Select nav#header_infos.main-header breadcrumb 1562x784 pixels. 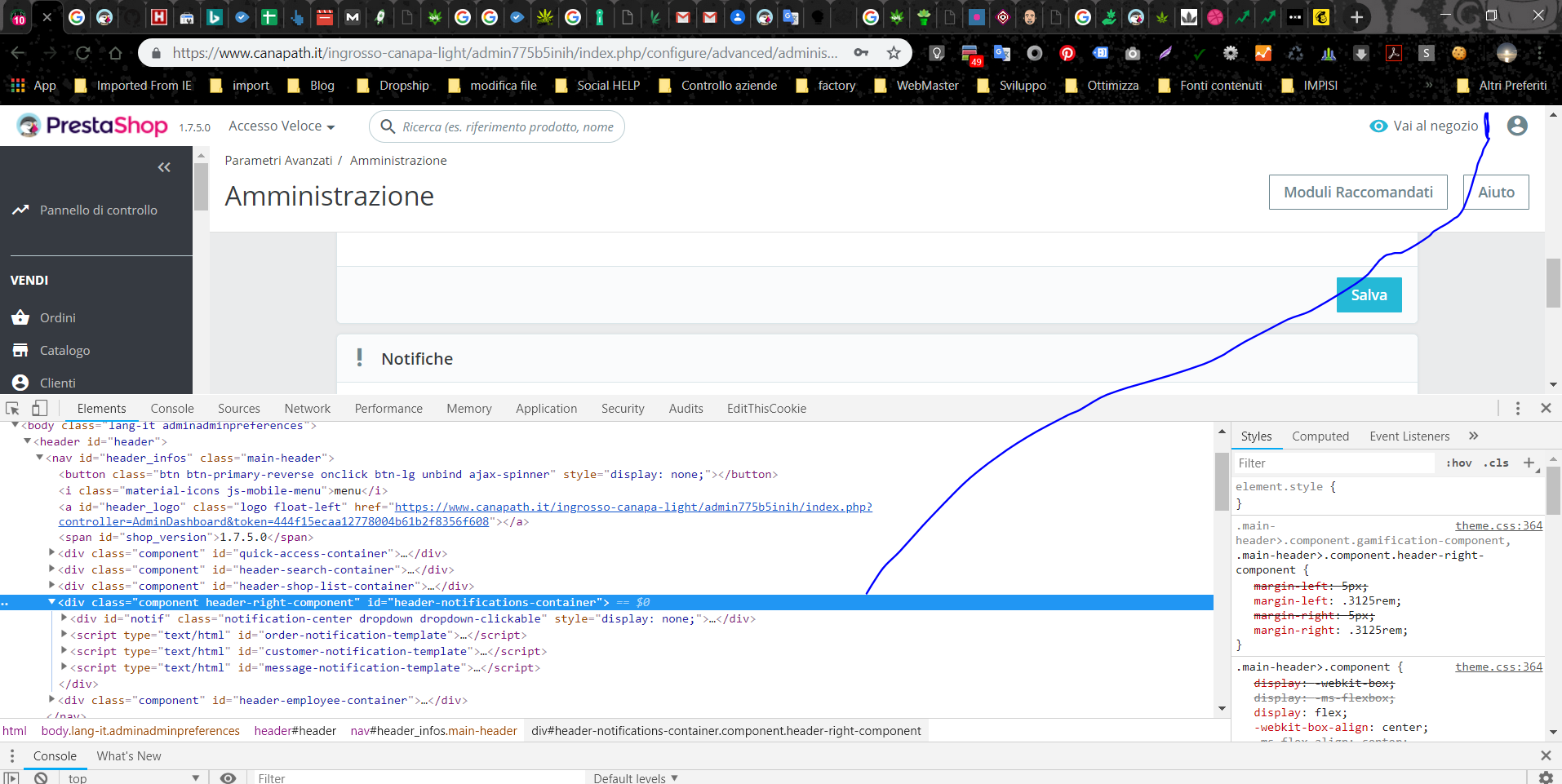point(434,731)
